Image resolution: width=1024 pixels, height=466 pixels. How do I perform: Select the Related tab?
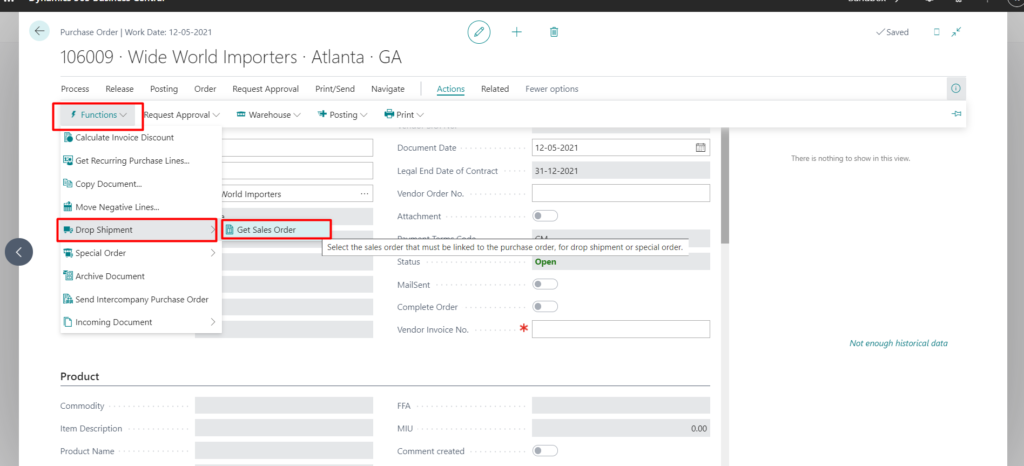(x=495, y=89)
